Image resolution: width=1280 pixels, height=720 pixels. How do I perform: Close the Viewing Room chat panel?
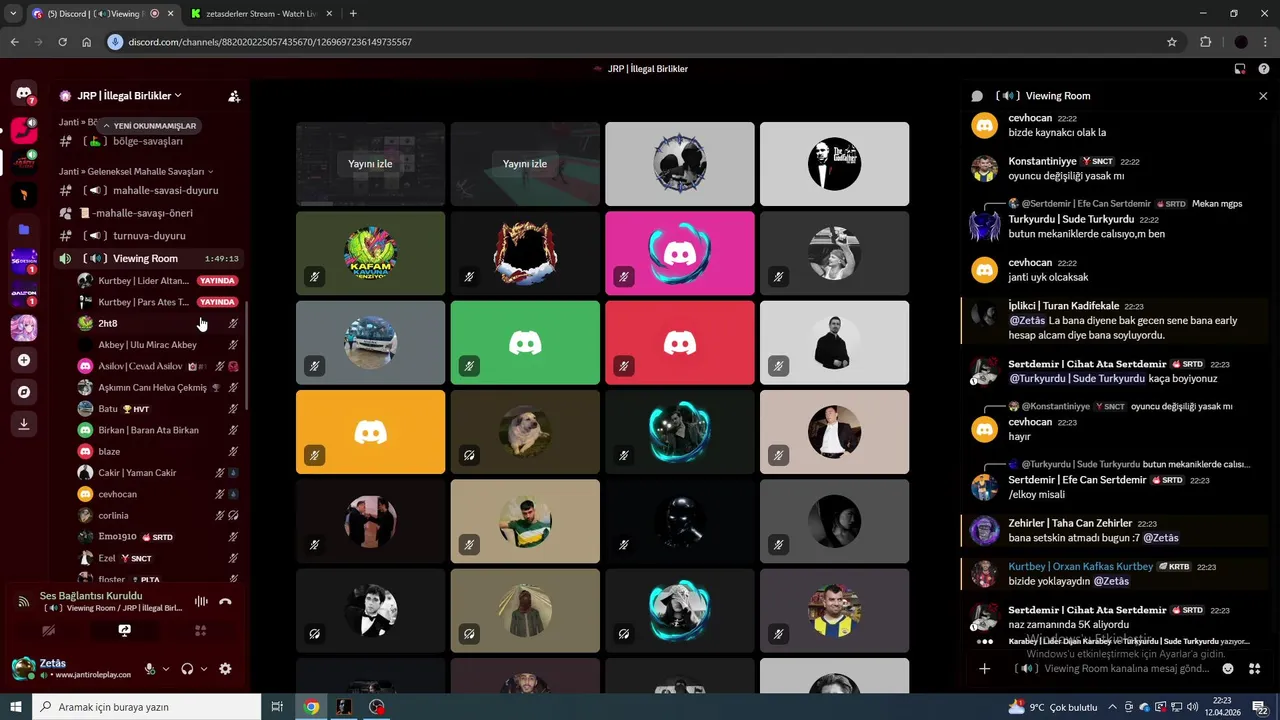pos(1263,96)
